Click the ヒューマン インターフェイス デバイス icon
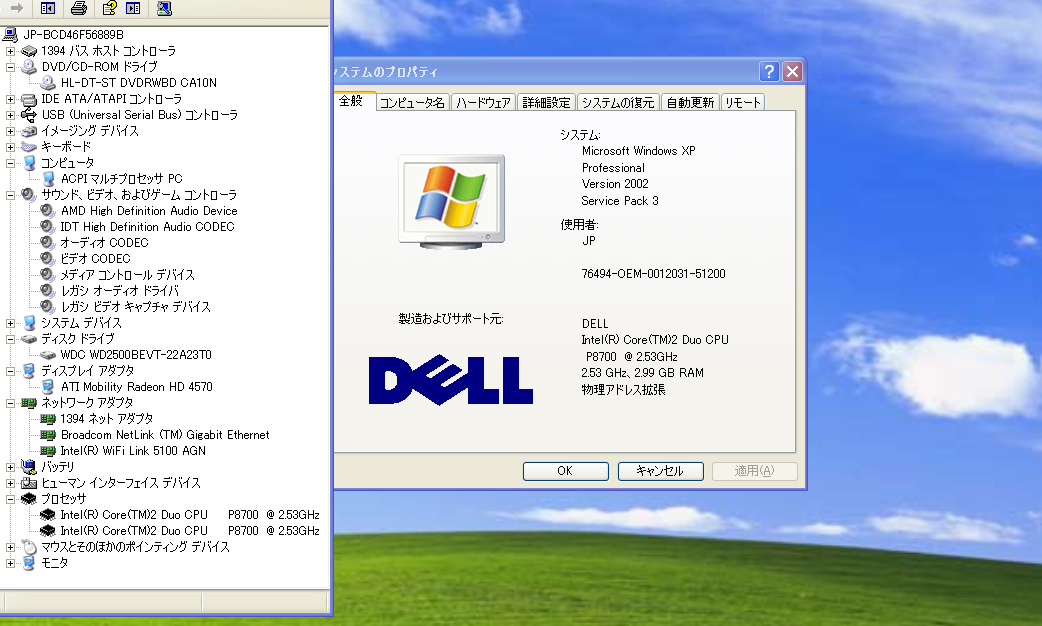The width and height of the screenshot is (1042, 626). click(x=29, y=483)
